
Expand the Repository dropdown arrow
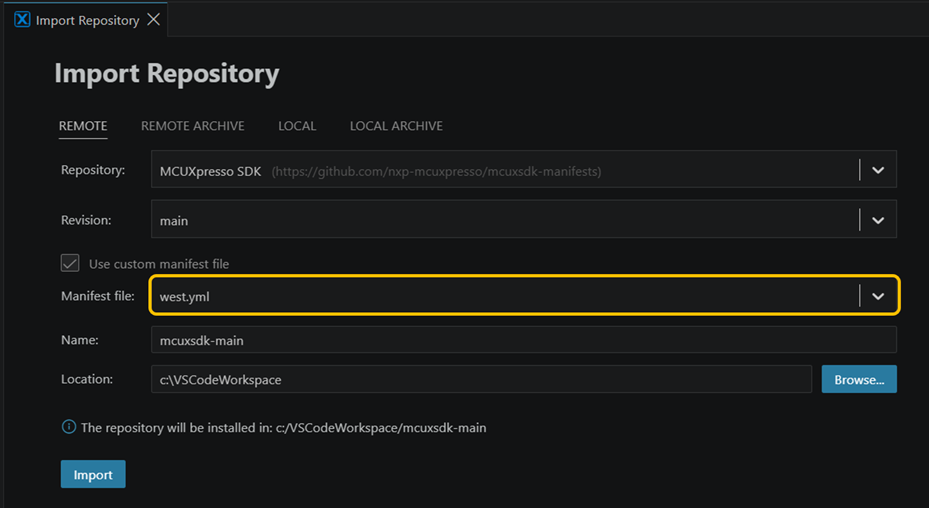(878, 170)
